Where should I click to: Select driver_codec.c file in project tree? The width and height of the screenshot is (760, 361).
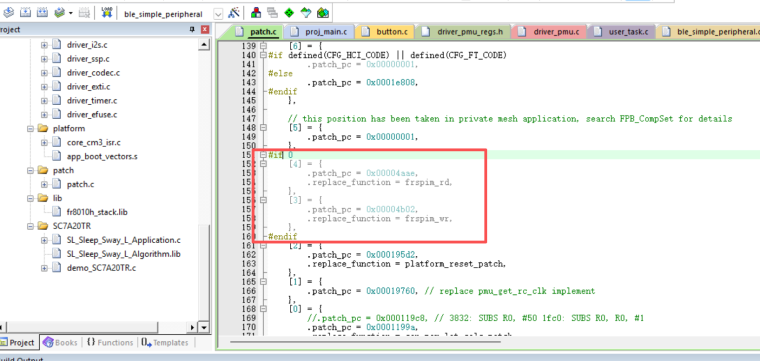click(x=93, y=73)
